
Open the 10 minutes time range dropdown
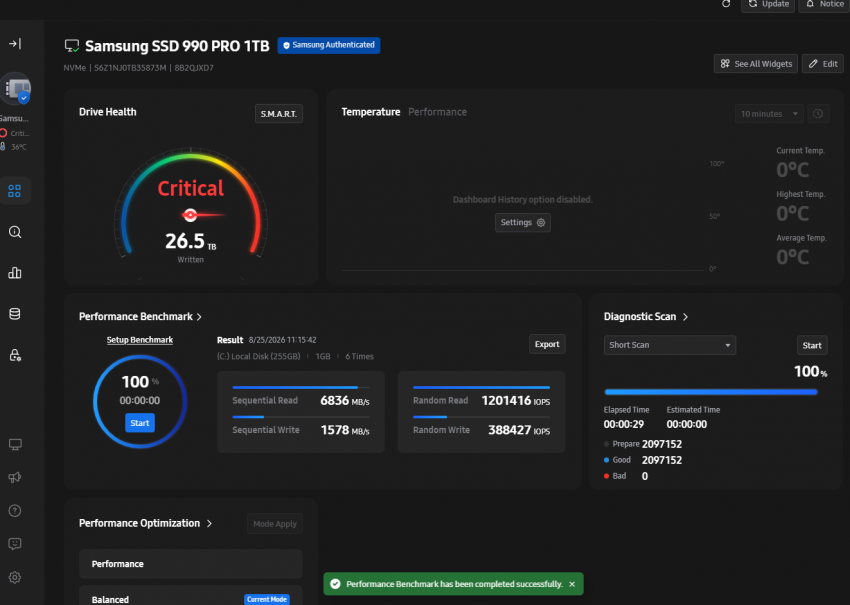click(769, 114)
